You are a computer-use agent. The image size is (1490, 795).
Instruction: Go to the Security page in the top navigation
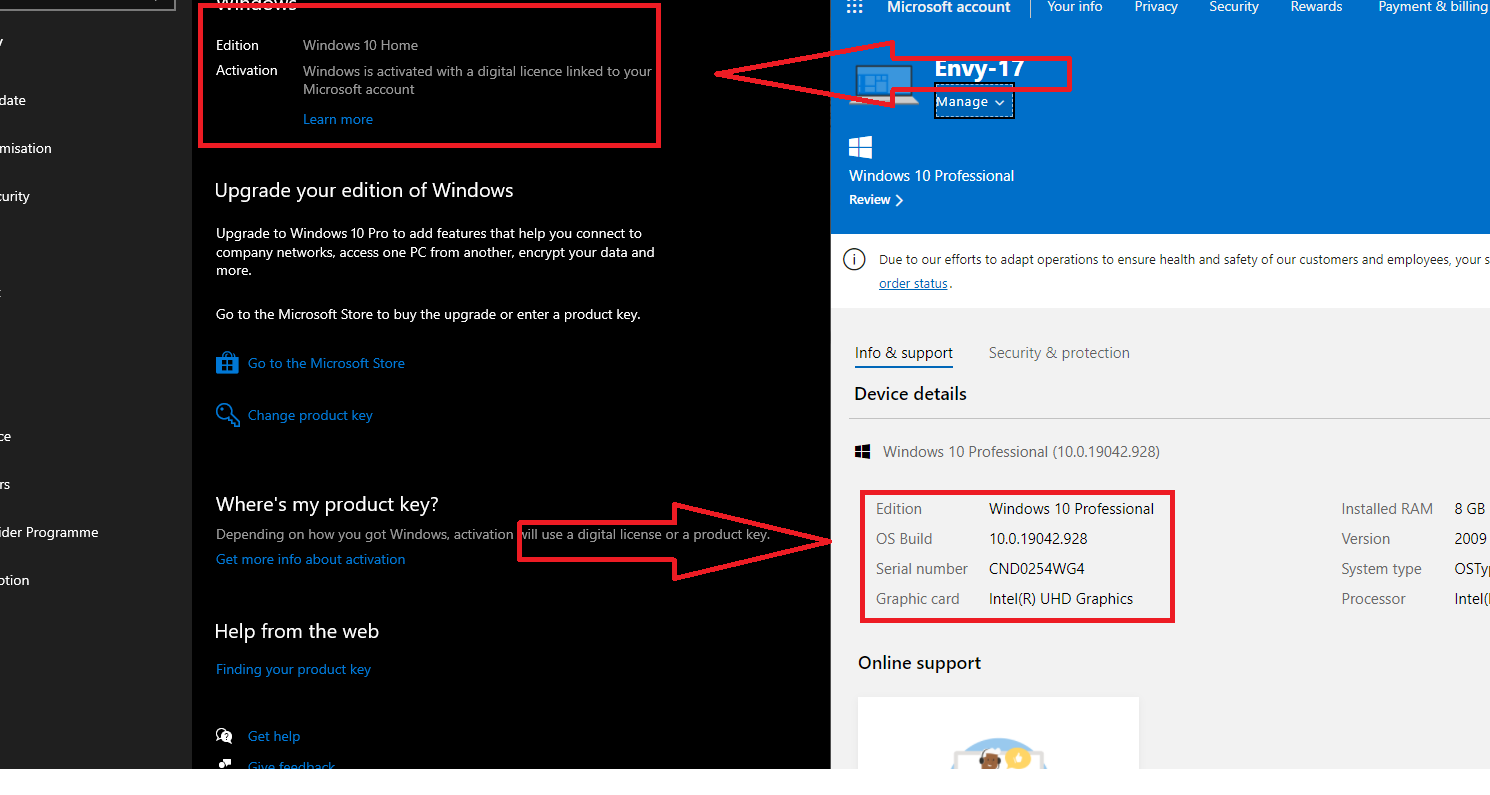pos(1234,7)
